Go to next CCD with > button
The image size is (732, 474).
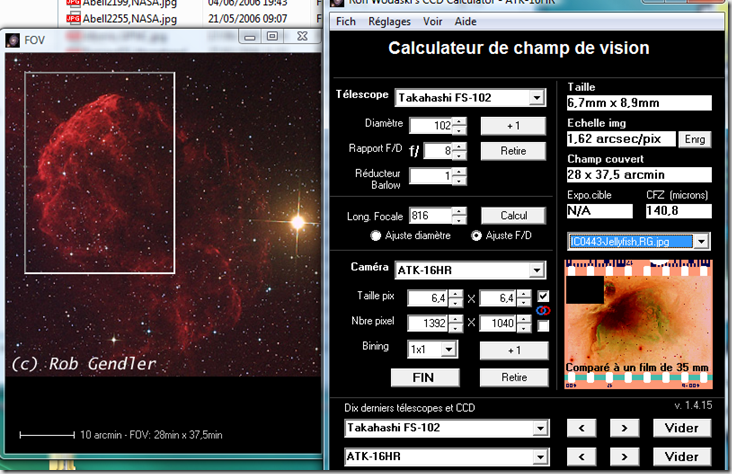coord(624,457)
